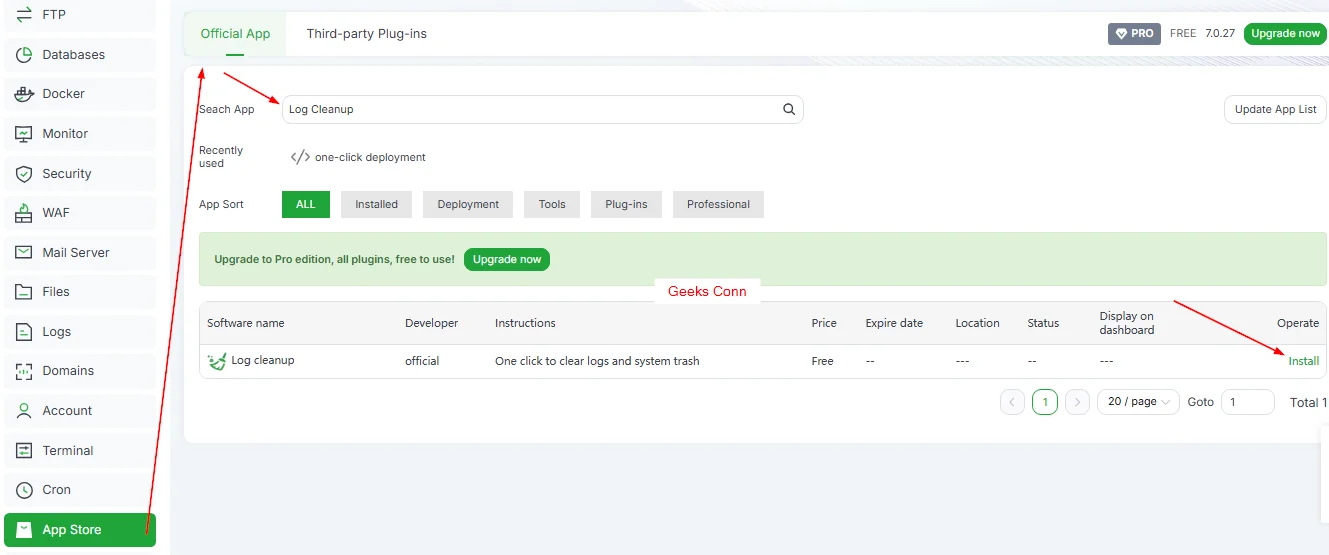Click the Domains sidebar icon
This screenshot has height=555, width=1329.
click(x=24, y=371)
